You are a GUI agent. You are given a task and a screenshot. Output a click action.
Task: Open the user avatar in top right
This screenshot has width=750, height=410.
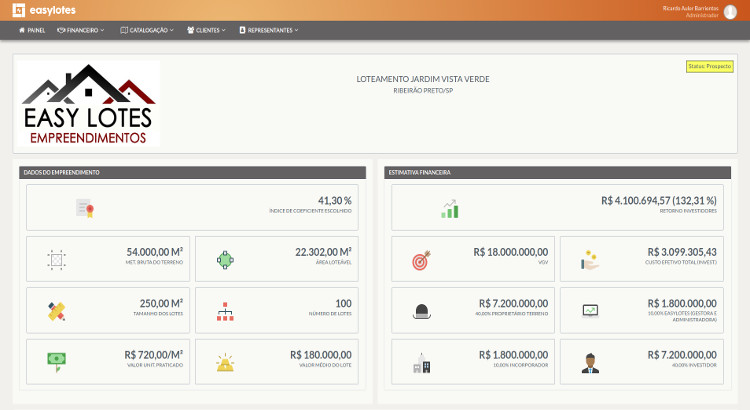point(730,11)
